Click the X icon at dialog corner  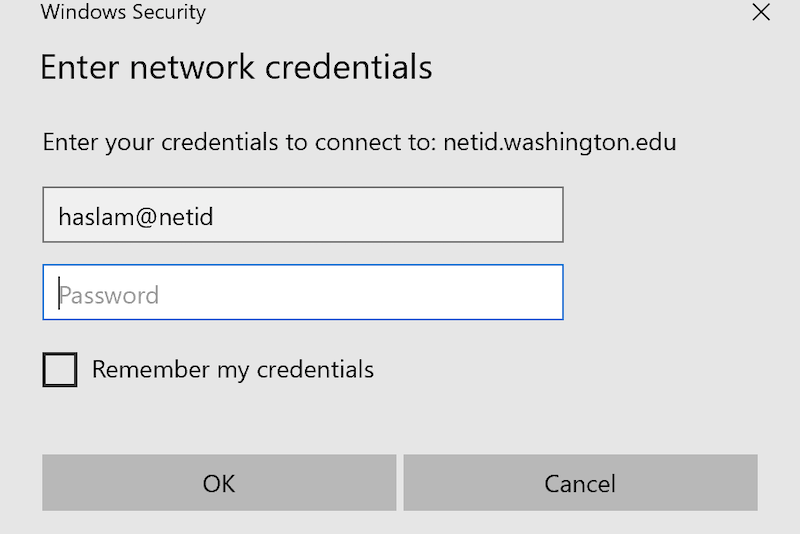pos(761,12)
